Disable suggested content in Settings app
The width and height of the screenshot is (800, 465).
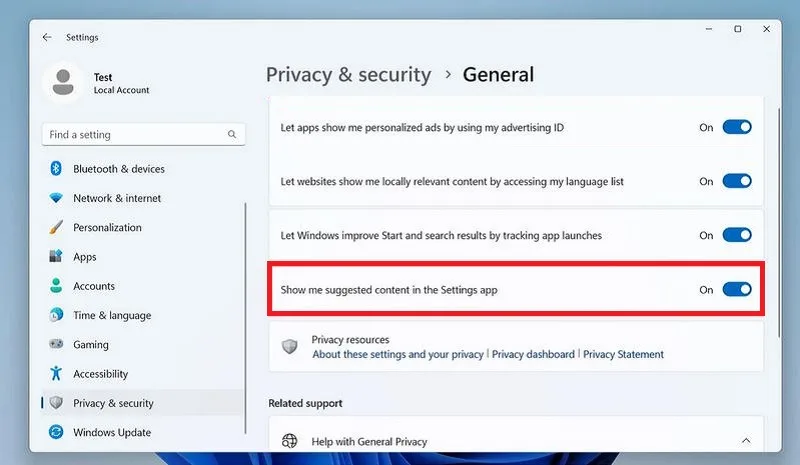[737, 289]
